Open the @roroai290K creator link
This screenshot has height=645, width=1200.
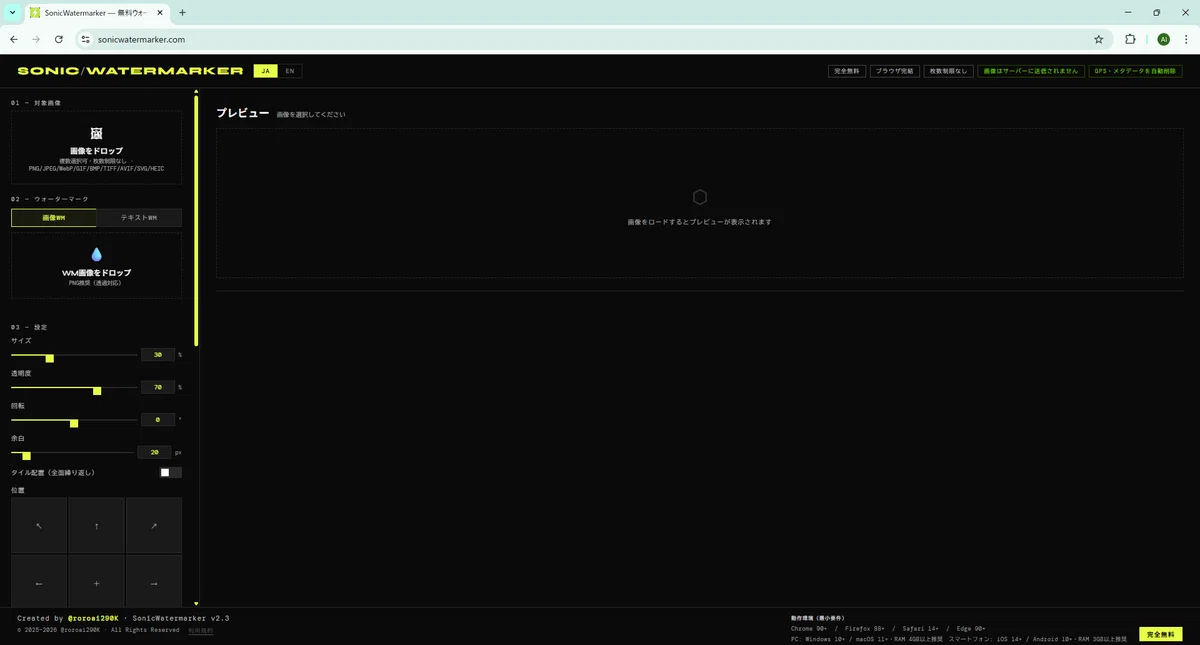(x=92, y=618)
